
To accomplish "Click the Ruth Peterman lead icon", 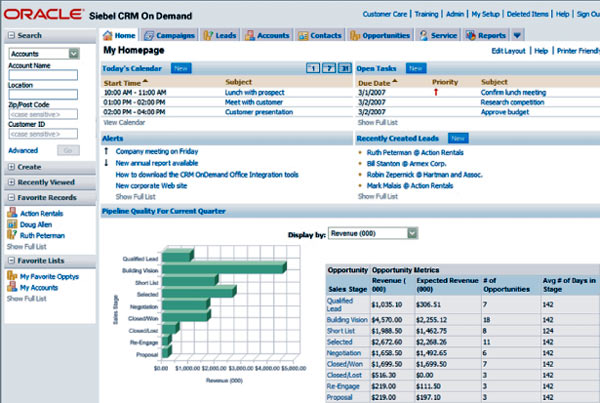I will click(12, 235).
